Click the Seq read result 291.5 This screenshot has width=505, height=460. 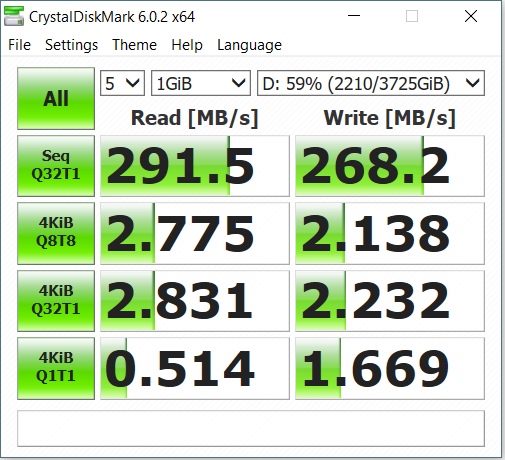pyautogui.click(x=195, y=166)
